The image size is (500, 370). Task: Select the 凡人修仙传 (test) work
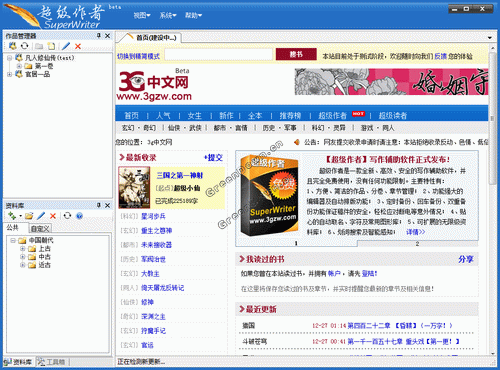[x=49, y=58]
